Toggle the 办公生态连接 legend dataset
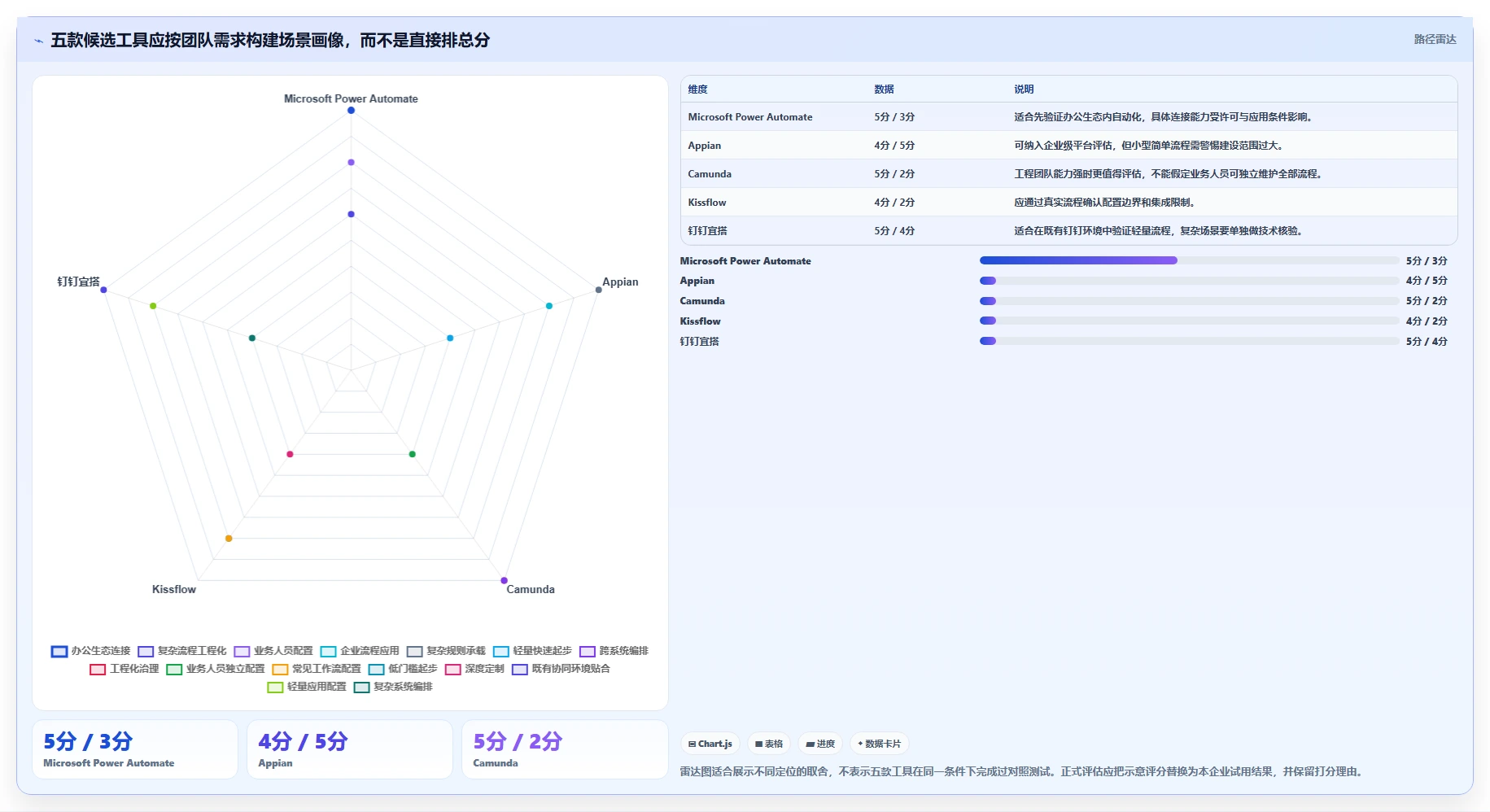The height and width of the screenshot is (812, 1490). tap(90, 651)
